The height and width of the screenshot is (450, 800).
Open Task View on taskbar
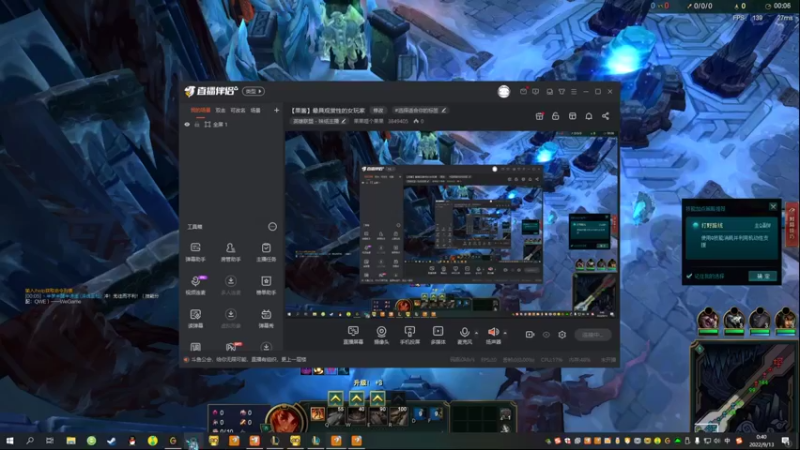point(50,441)
